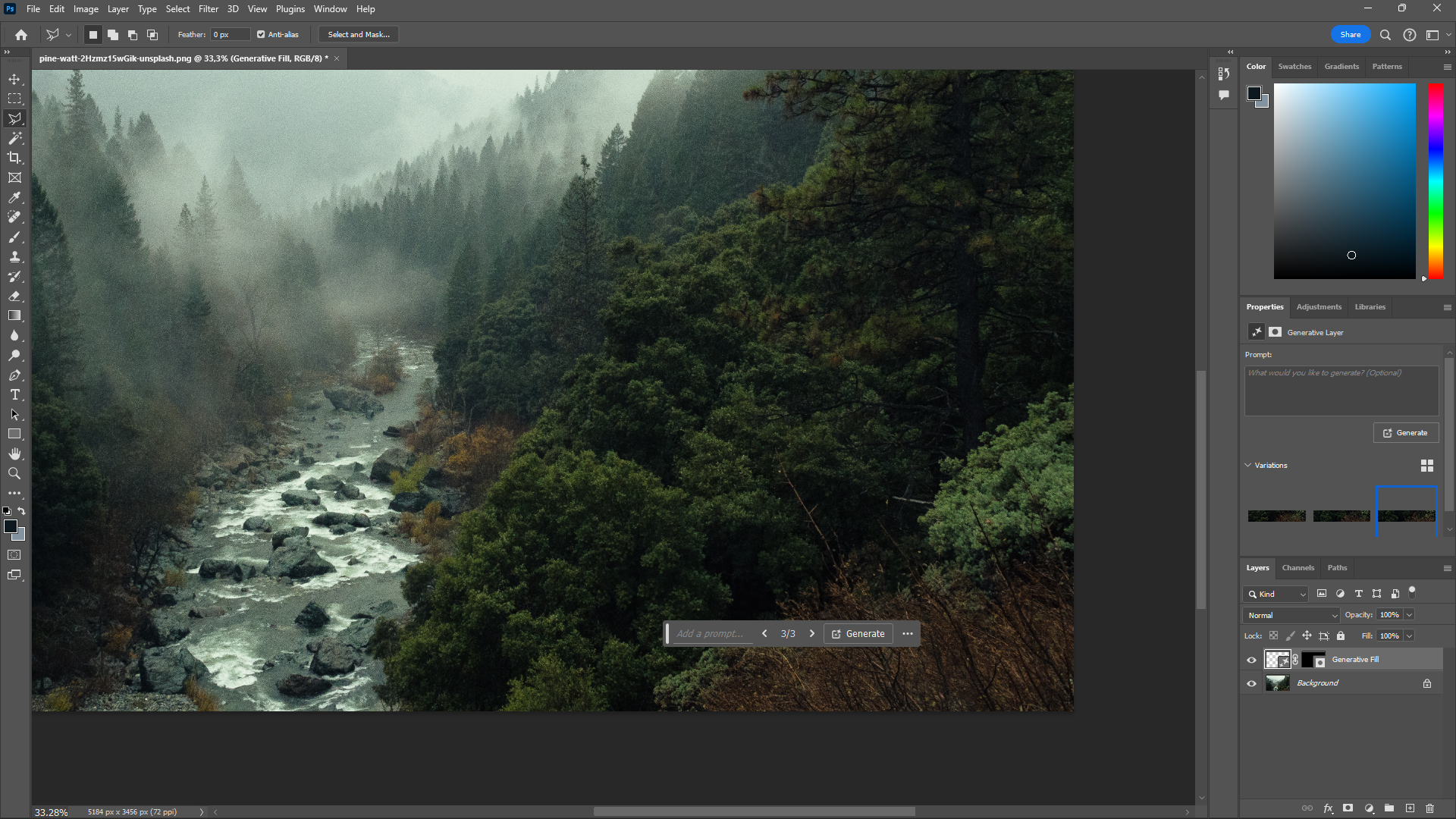Select the Zoom tool

pyautogui.click(x=15, y=473)
